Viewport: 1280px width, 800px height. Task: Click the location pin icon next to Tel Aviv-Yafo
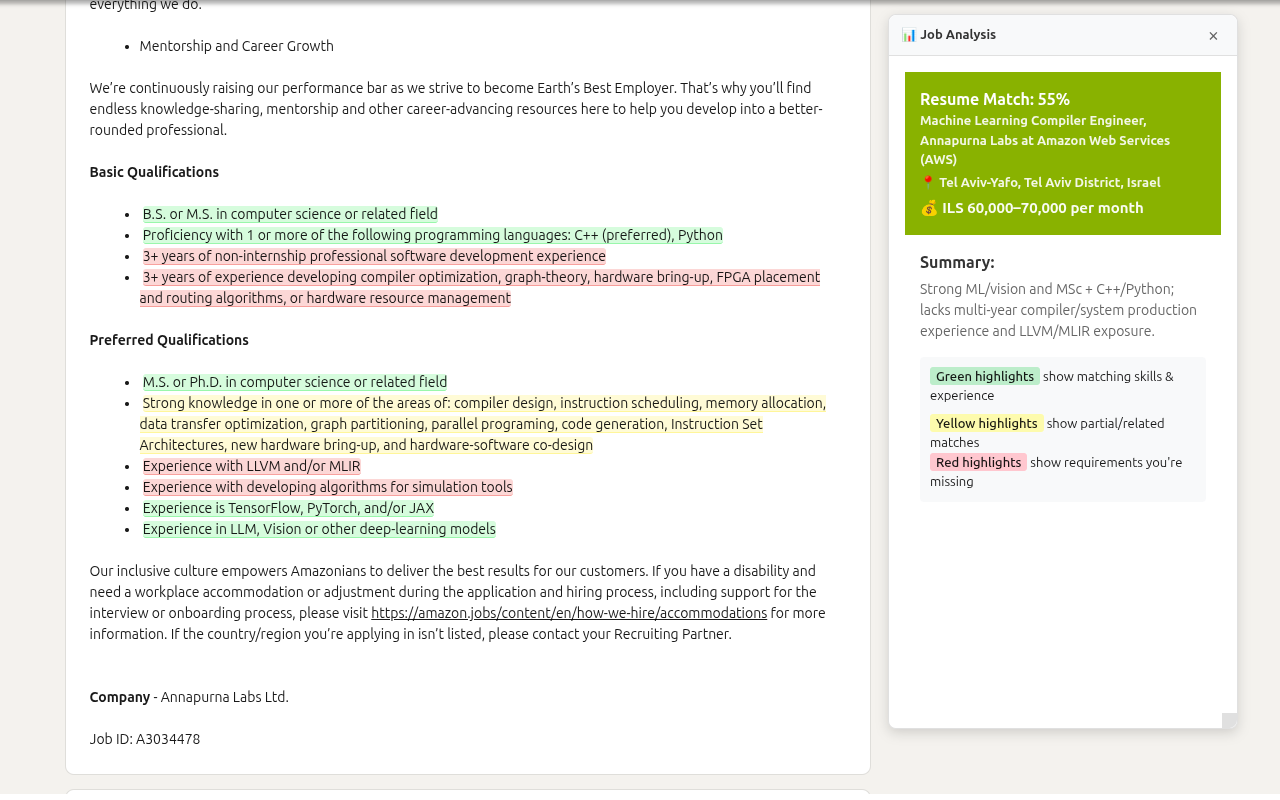(x=927, y=182)
